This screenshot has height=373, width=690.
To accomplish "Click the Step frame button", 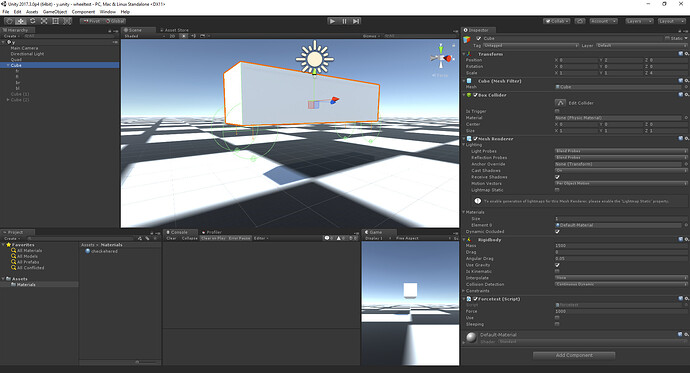I will click(356, 21).
